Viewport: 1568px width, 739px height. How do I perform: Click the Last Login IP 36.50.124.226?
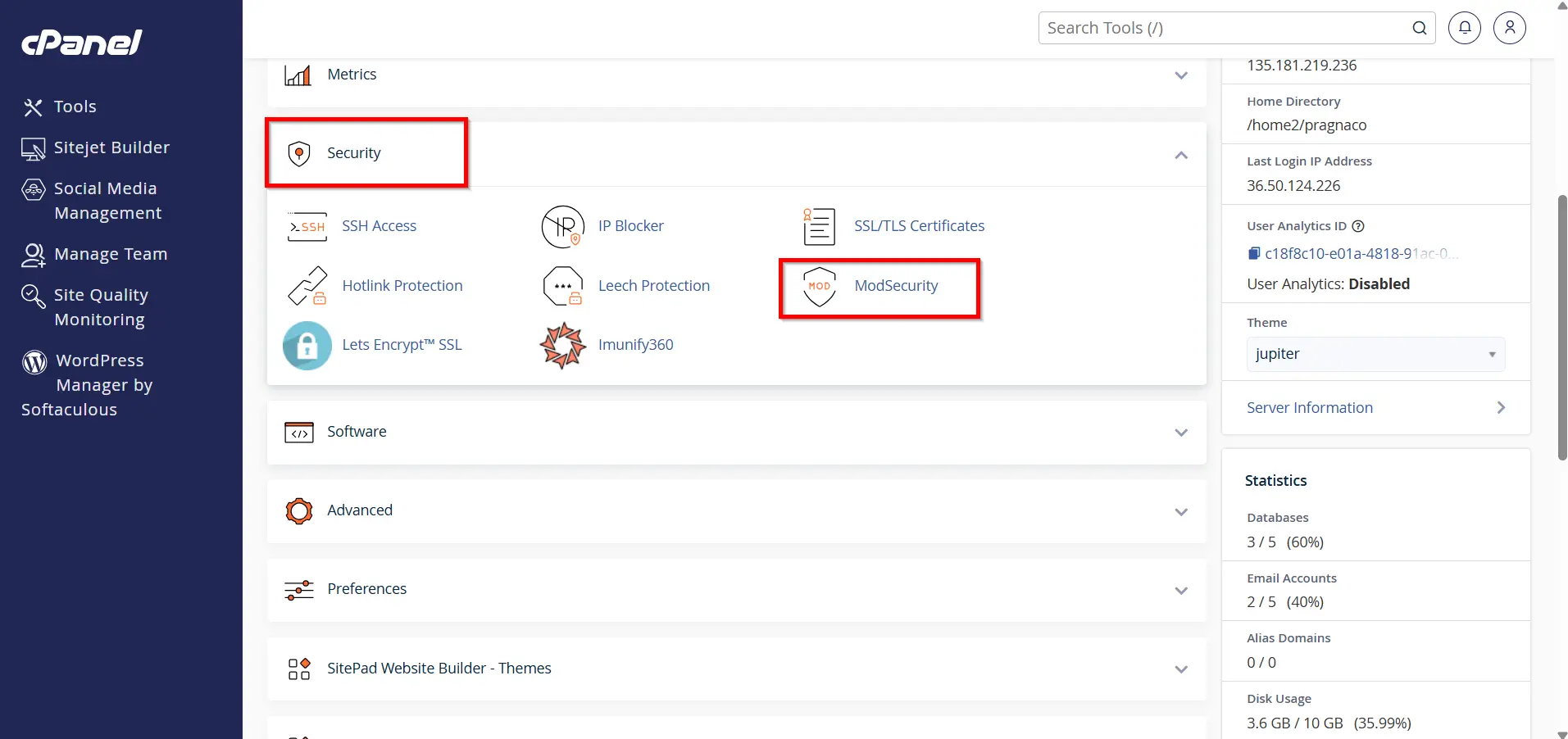click(x=1293, y=186)
